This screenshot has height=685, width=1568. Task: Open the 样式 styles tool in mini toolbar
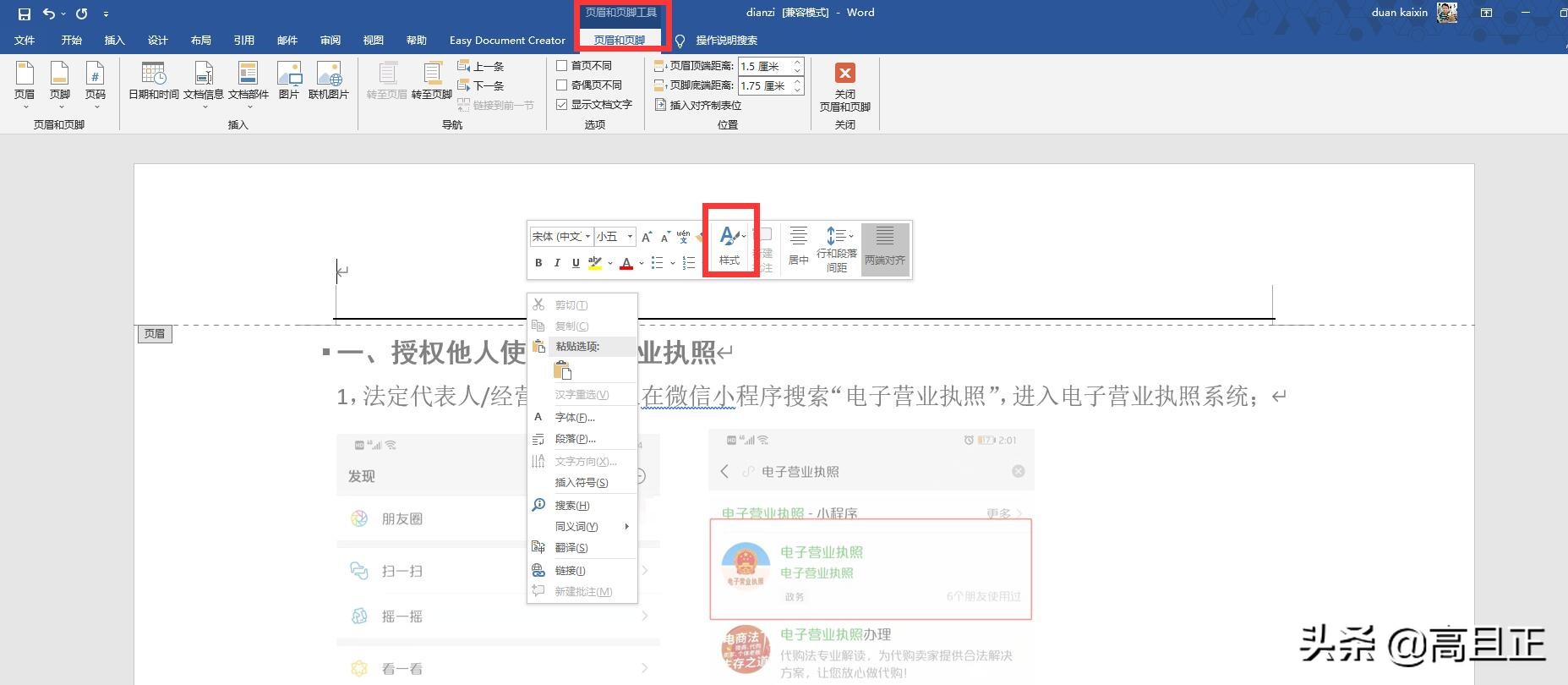coord(729,244)
